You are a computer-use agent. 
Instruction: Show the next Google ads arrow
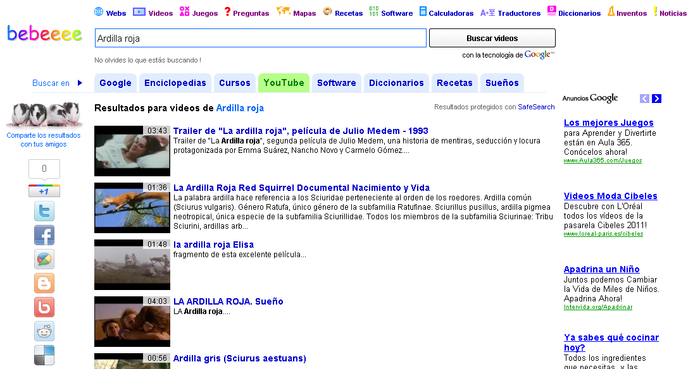tap(656, 99)
